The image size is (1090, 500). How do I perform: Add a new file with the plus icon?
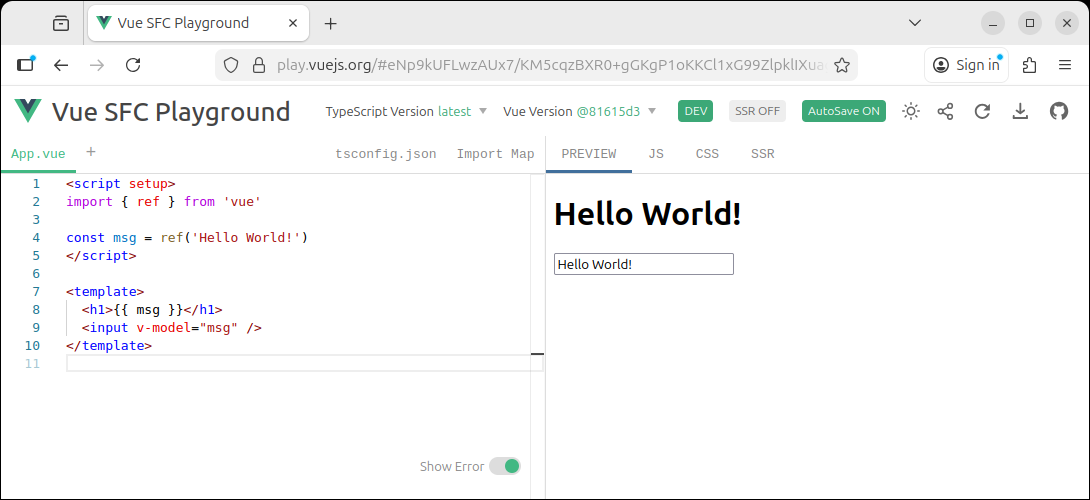[90, 152]
